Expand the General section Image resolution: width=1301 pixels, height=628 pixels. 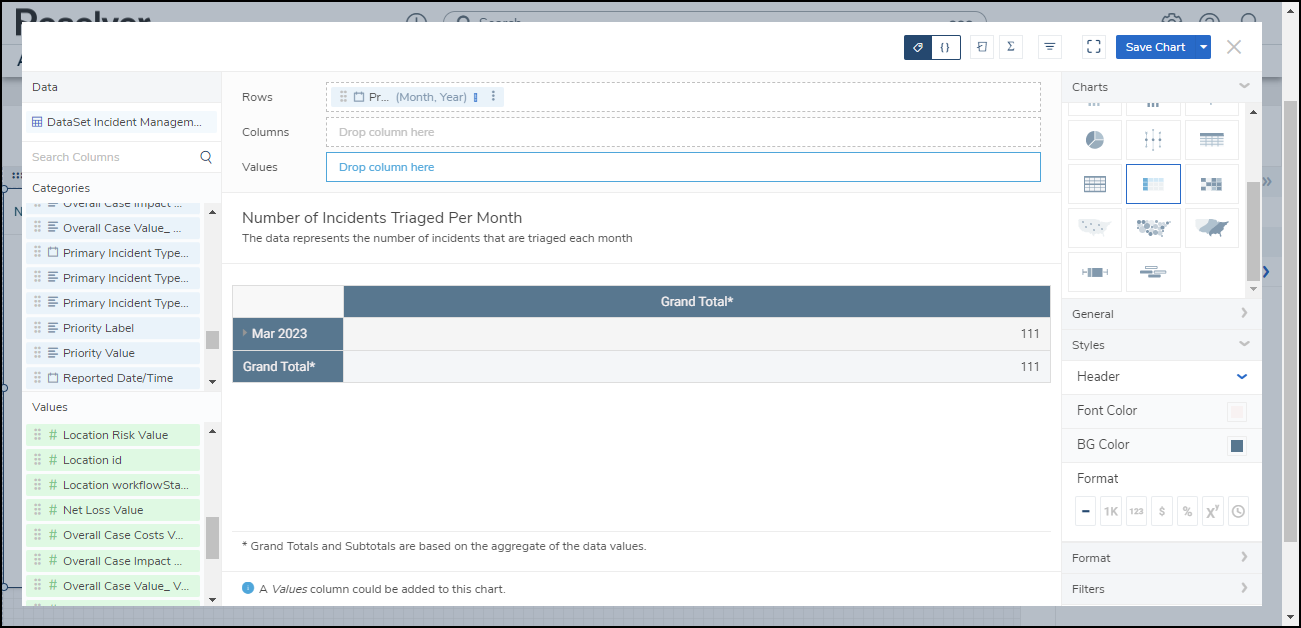click(1244, 313)
